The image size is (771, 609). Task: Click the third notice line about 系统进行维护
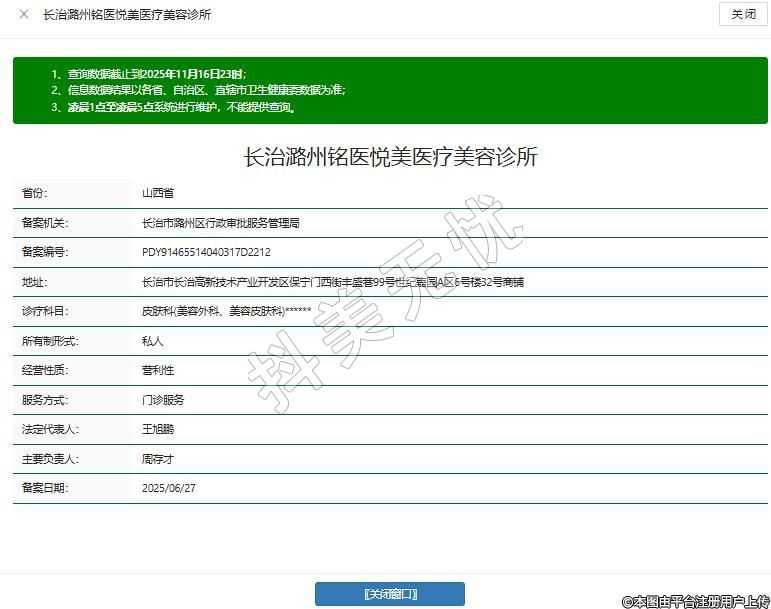173,106
